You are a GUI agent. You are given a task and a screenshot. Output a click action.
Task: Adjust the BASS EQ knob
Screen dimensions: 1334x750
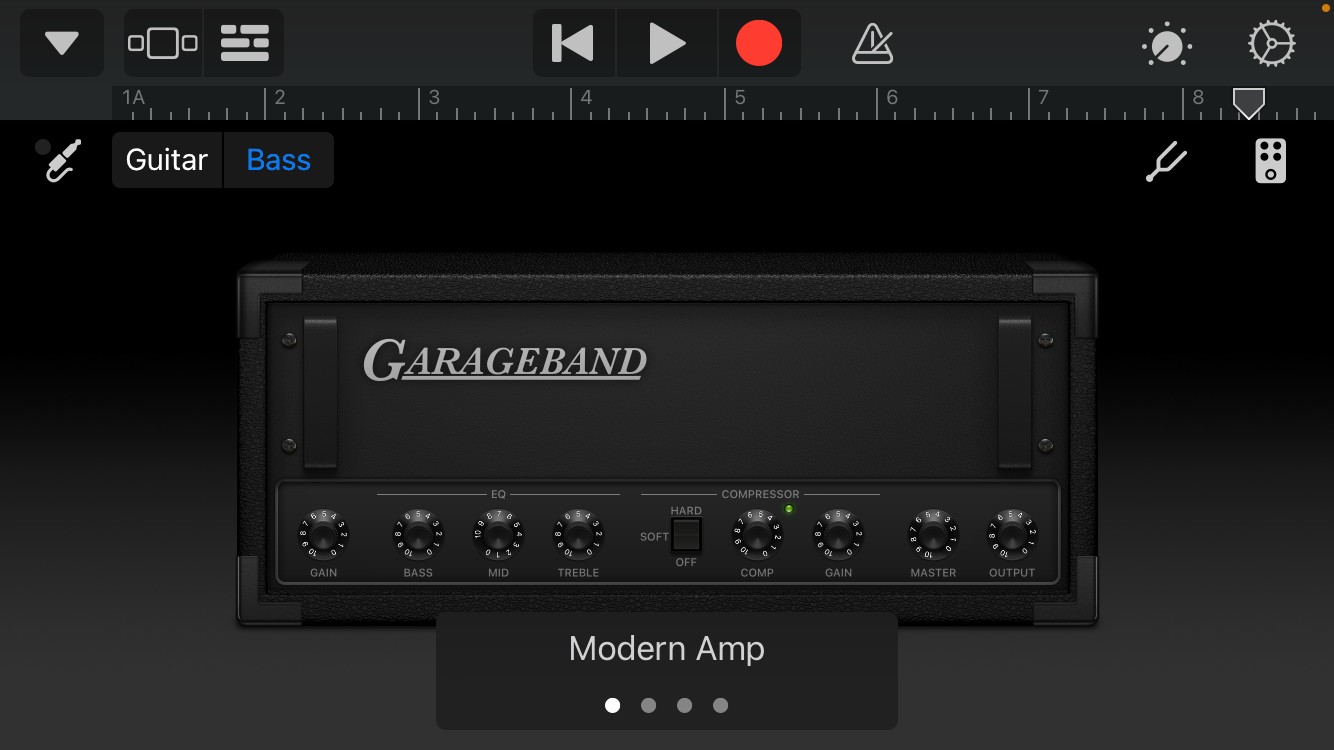pos(418,534)
